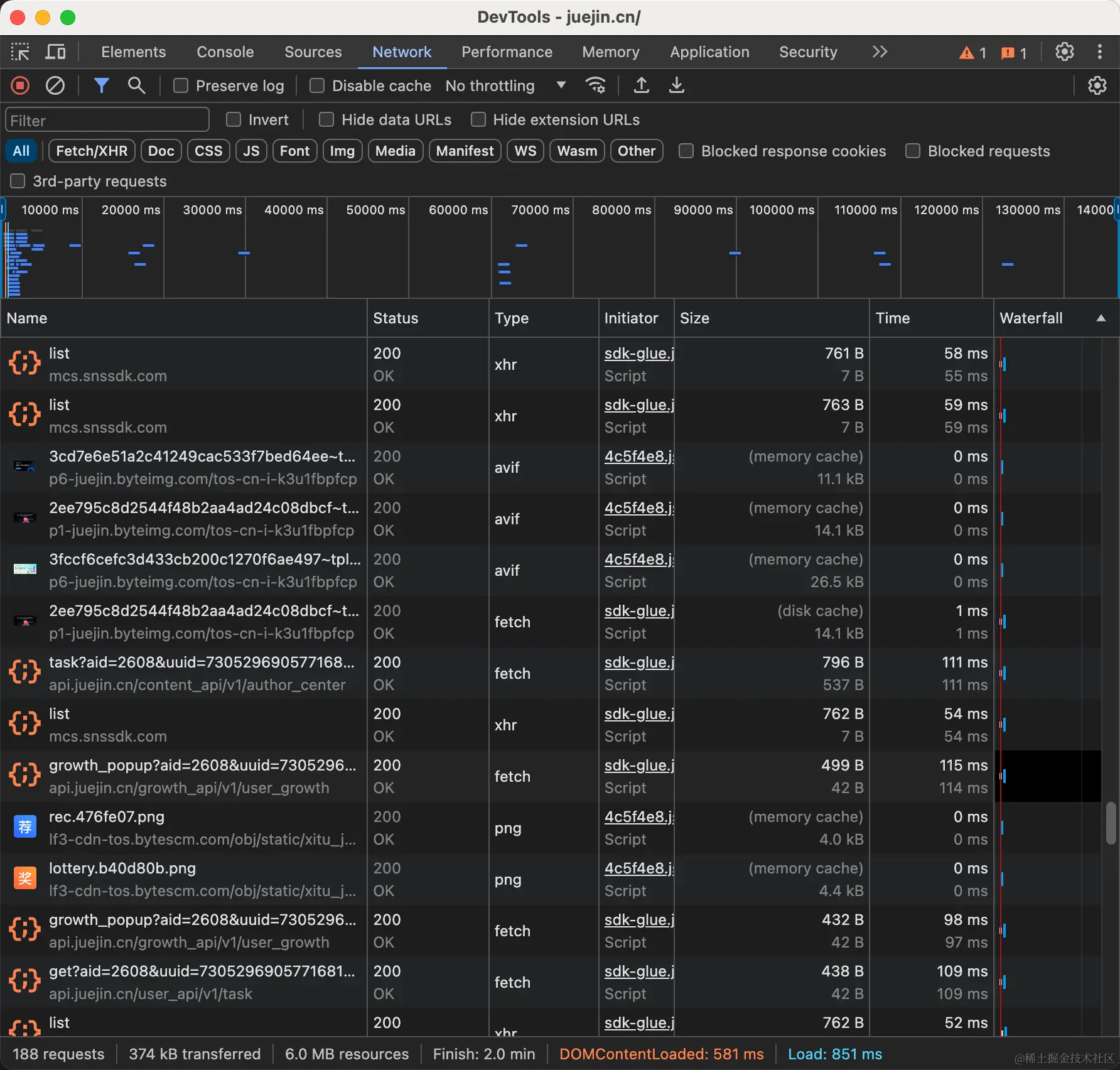Open the Application tab
The height and width of the screenshot is (1070, 1120).
710,51
